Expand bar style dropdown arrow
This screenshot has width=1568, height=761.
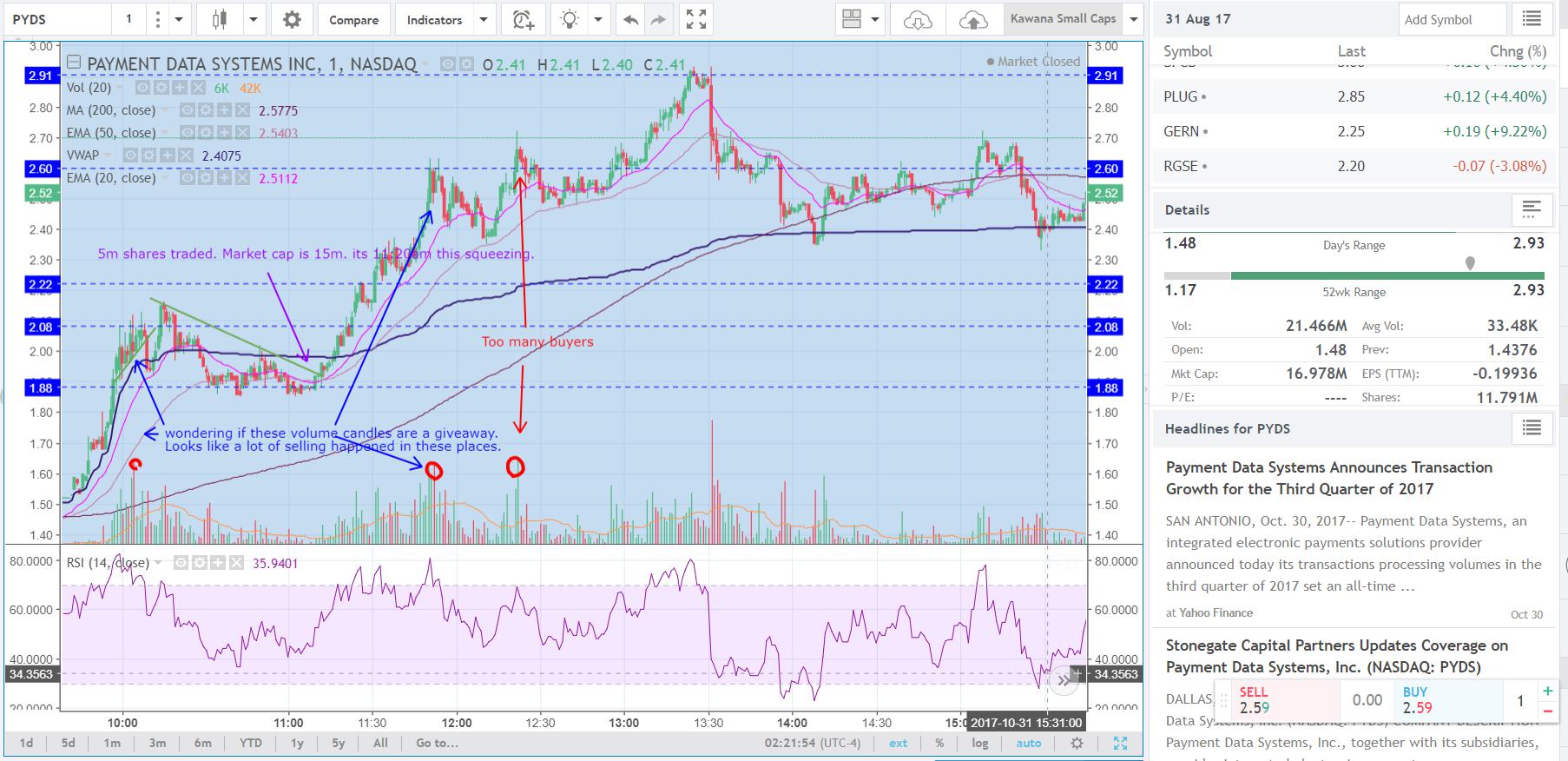pos(254,19)
